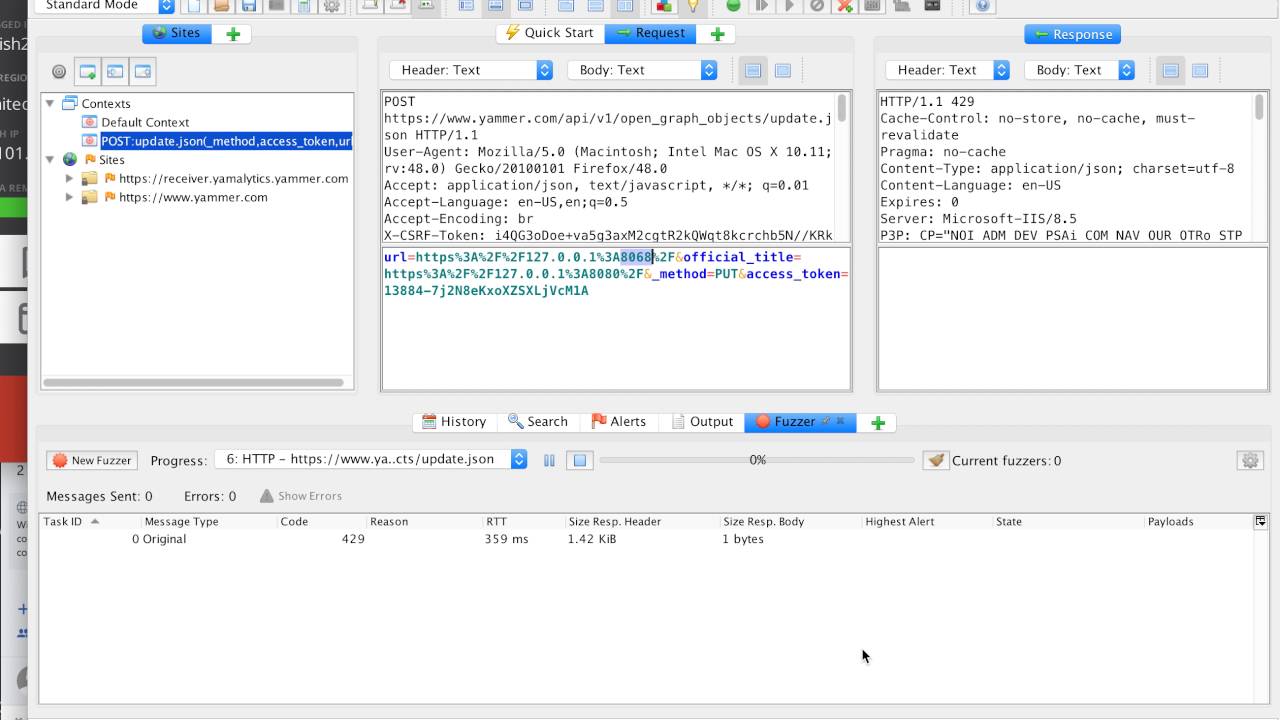Add a new tab next to Sites

233,34
